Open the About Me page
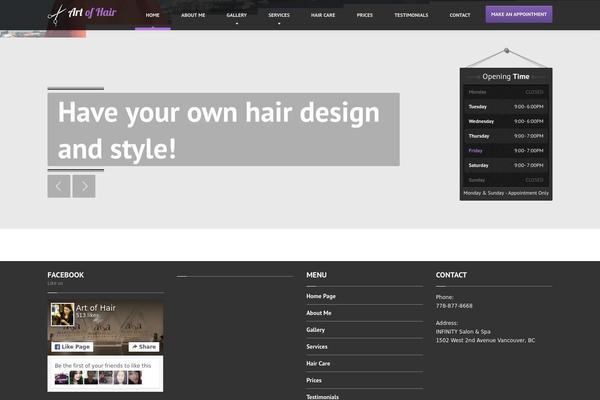The height and width of the screenshot is (400, 600). coord(193,15)
